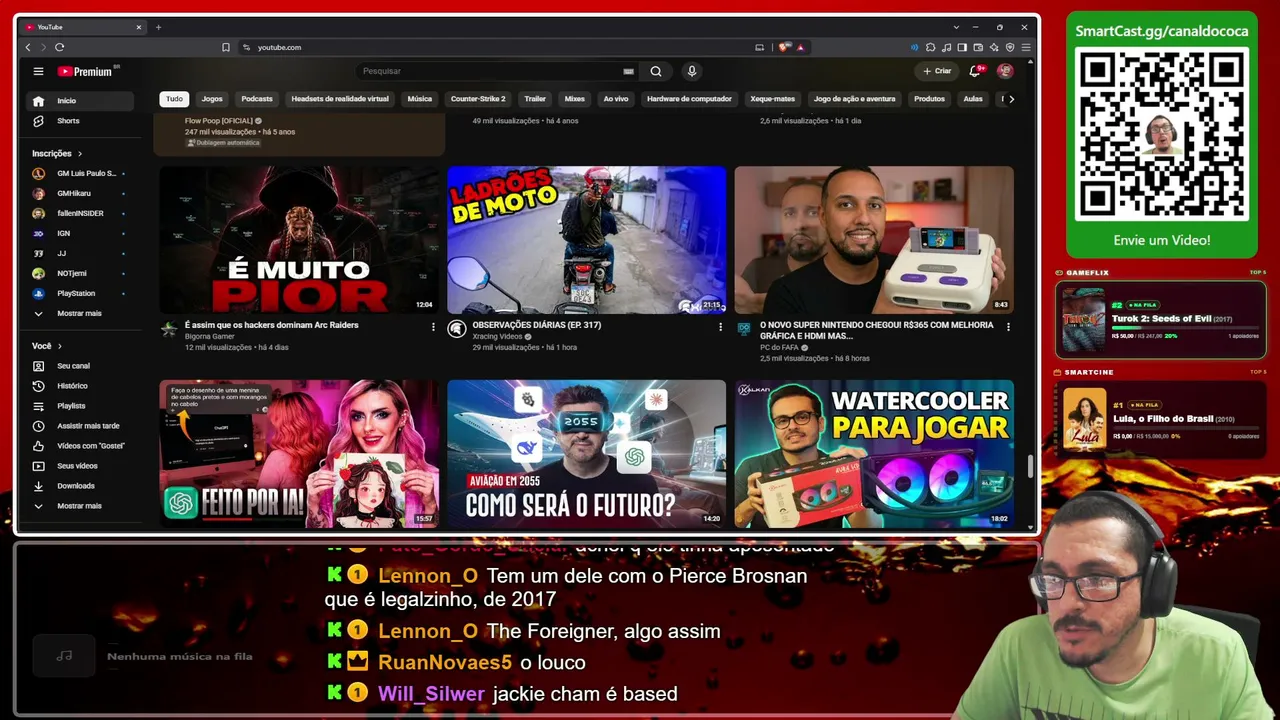Open Playlists in the sidebar
Screen dimensions: 1280x720
pyautogui.click(x=80, y=406)
